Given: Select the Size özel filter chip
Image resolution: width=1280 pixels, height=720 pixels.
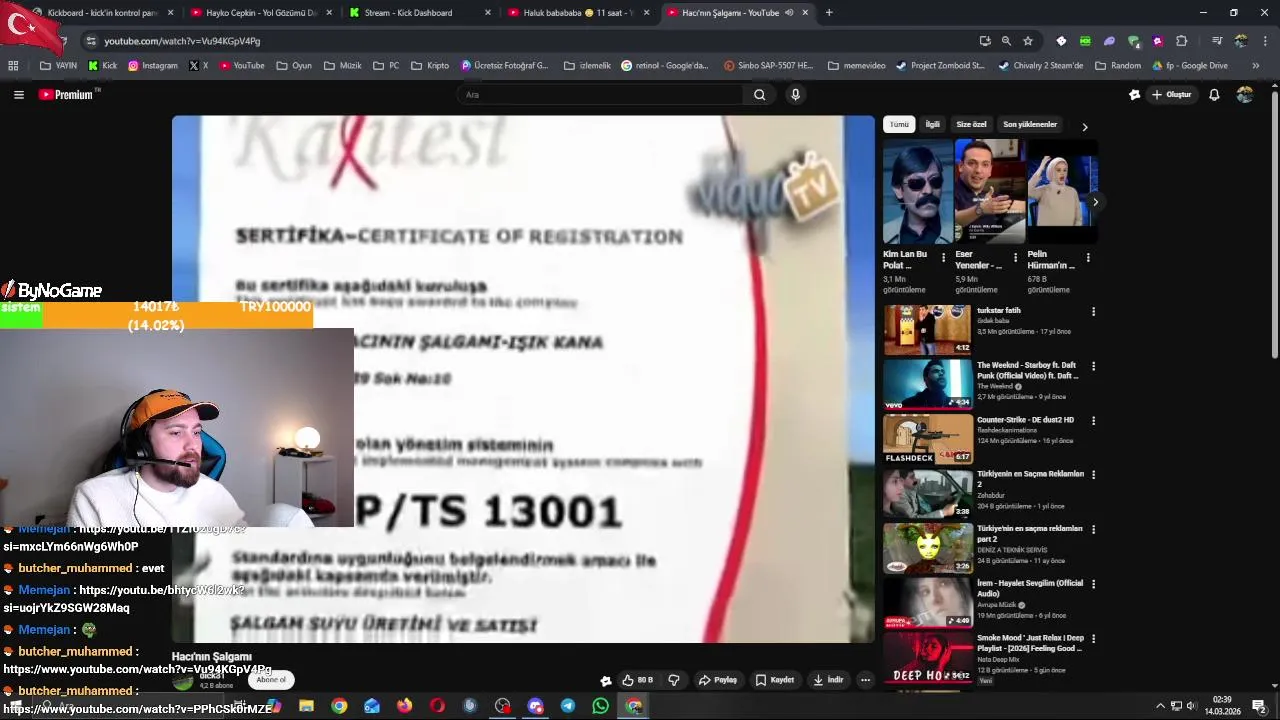Looking at the screenshot, I should [971, 125].
